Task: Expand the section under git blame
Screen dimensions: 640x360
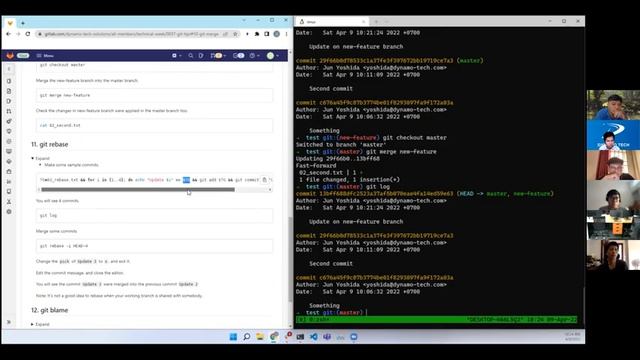Action: tap(40, 324)
